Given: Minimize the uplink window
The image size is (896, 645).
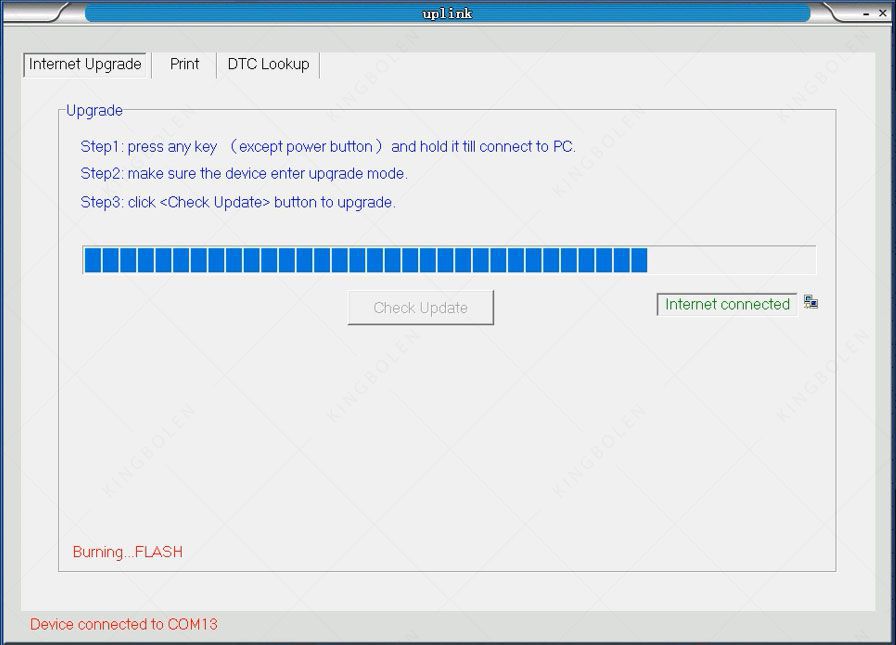Looking at the screenshot, I should 866,13.
